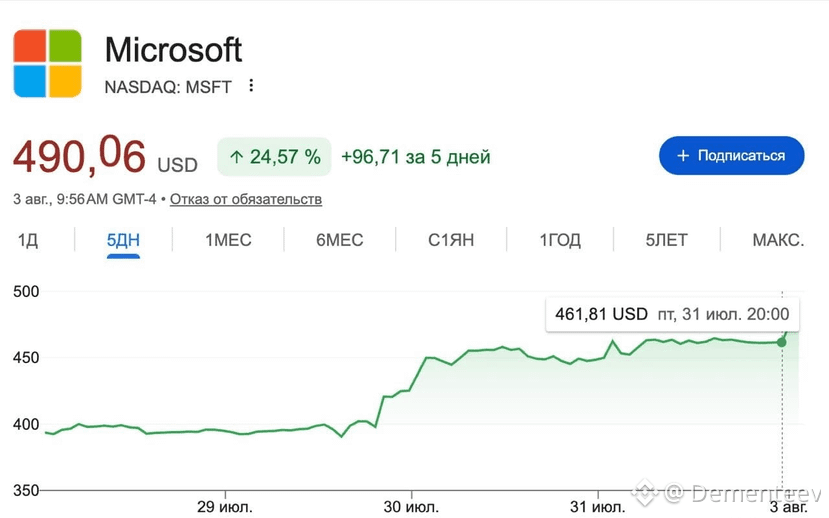
Task: Click the green data point dot on chart
Action: (x=781, y=343)
